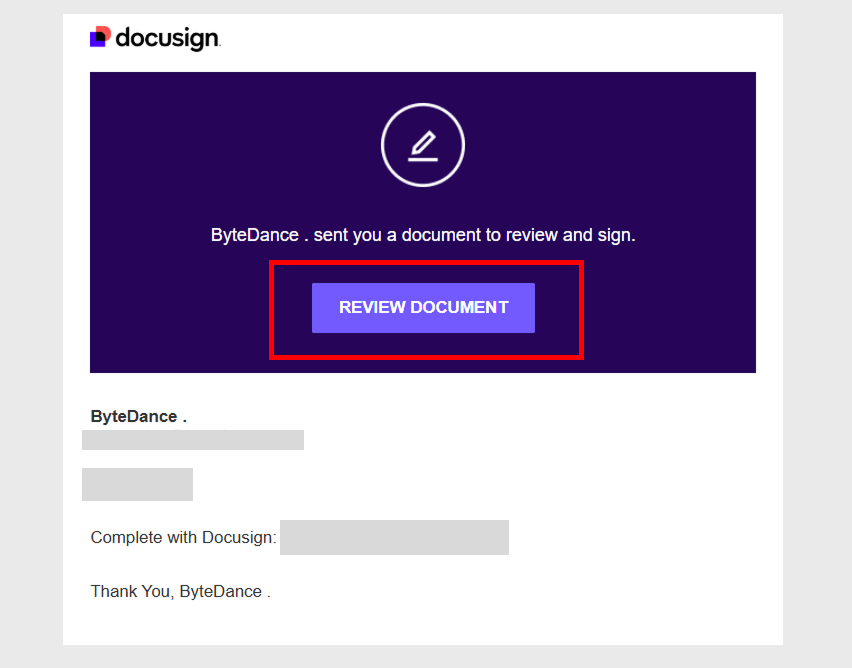The width and height of the screenshot is (852, 668).
Task: Click the bold 'ByteDance .' sender name
Action: (x=139, y=416)
